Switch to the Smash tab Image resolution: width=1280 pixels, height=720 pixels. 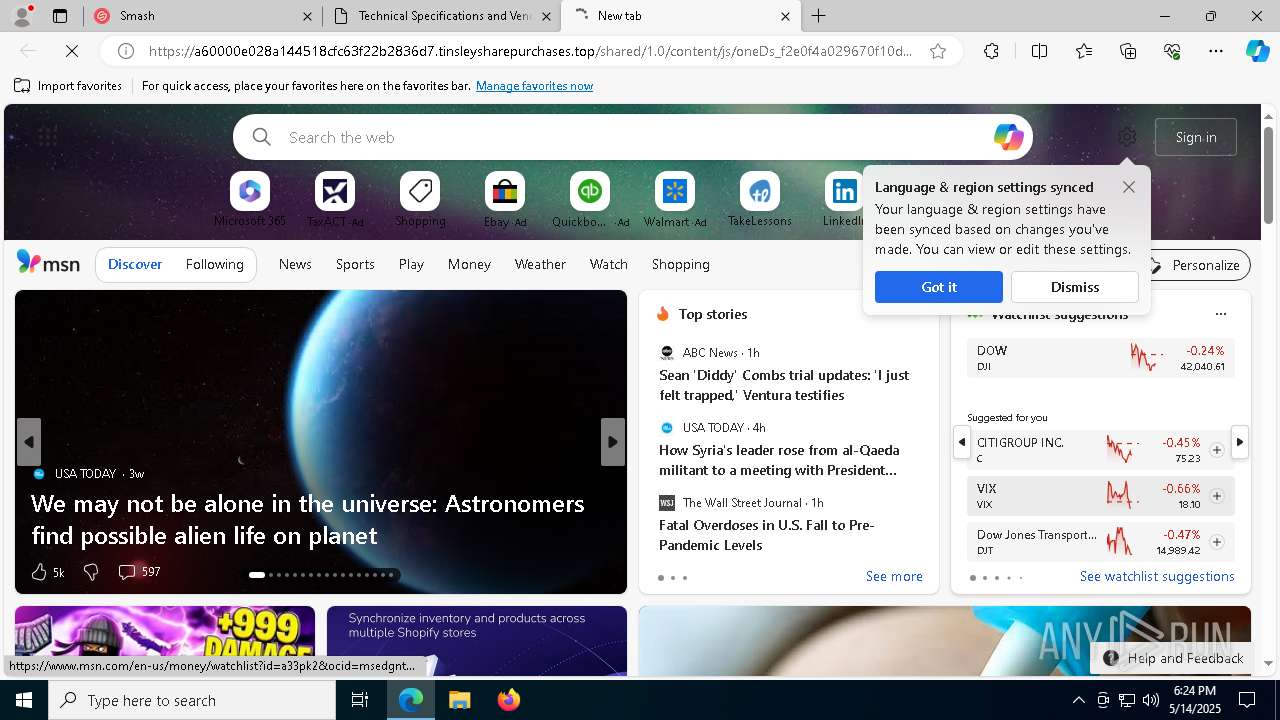pos(203,16)
